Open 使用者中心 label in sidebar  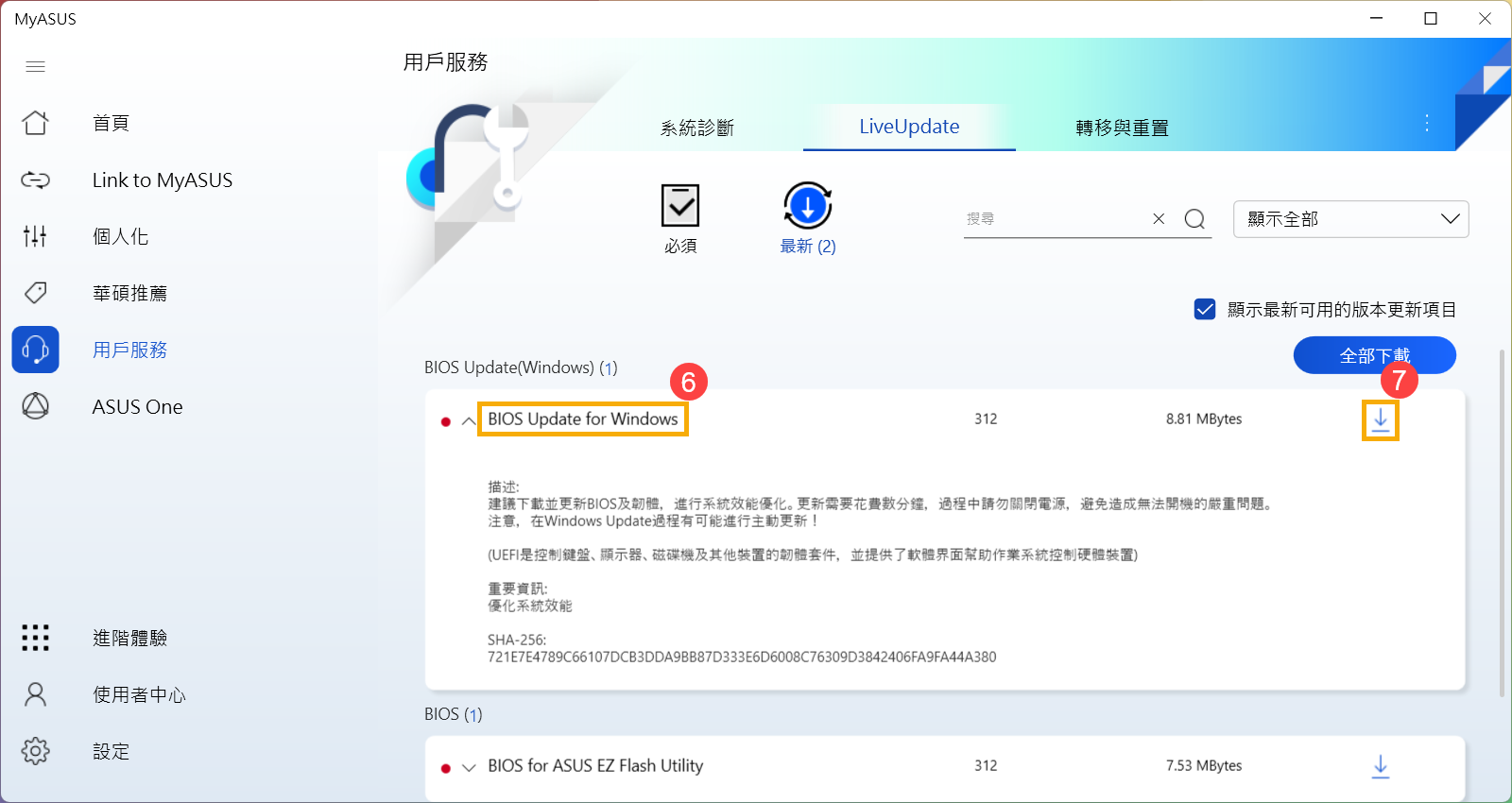(x=140, y=694)
